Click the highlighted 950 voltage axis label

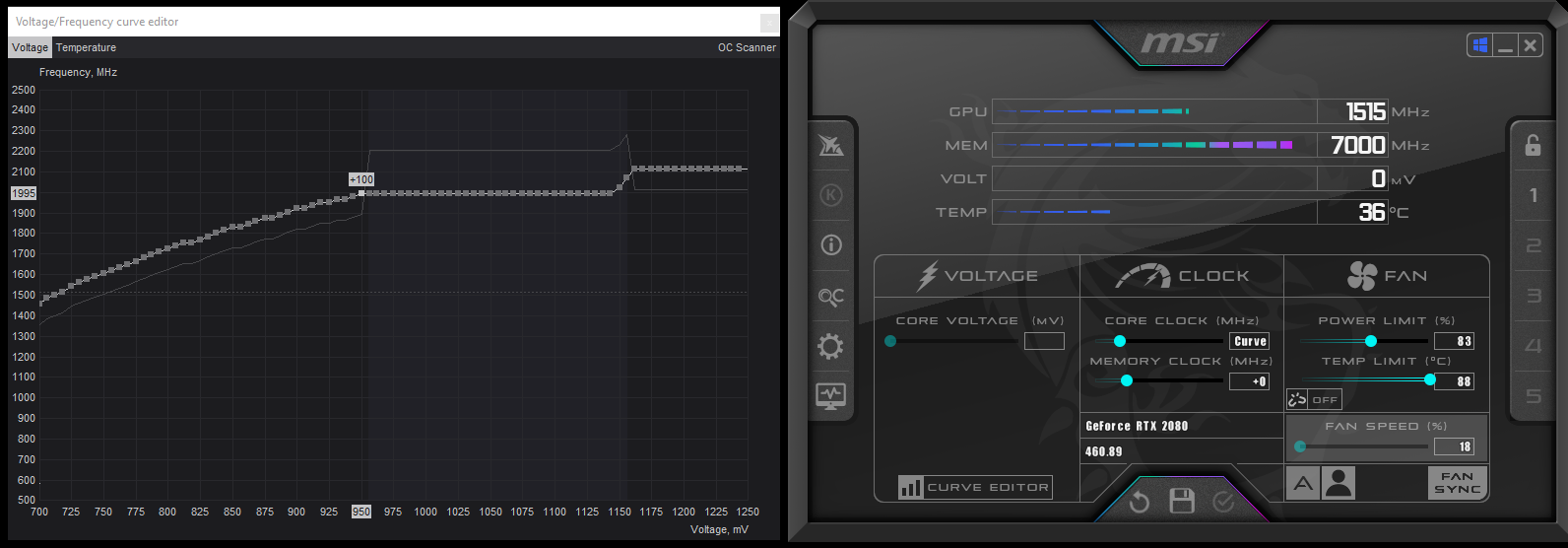(361, 512)
